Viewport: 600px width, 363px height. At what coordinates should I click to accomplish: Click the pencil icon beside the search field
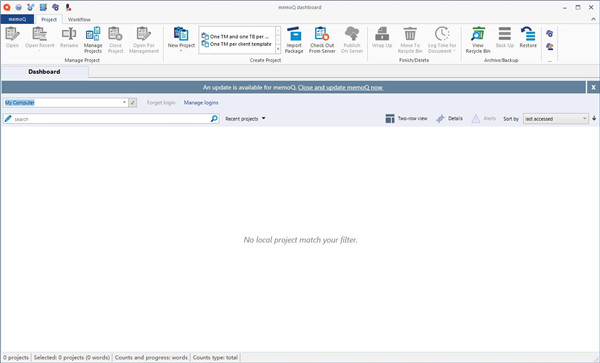(x=8, y=119)
